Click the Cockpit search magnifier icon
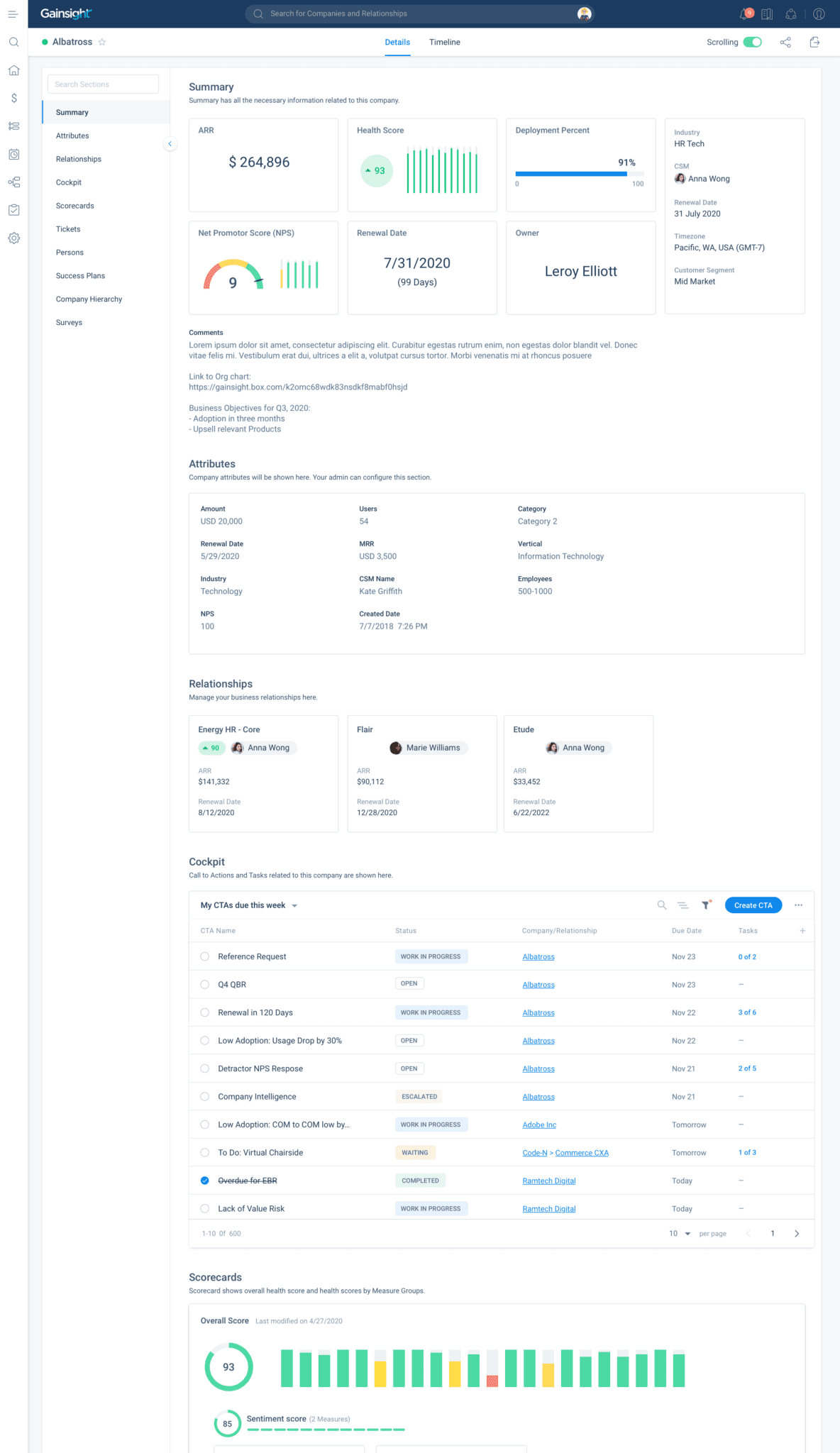 (x=662, y=905)
